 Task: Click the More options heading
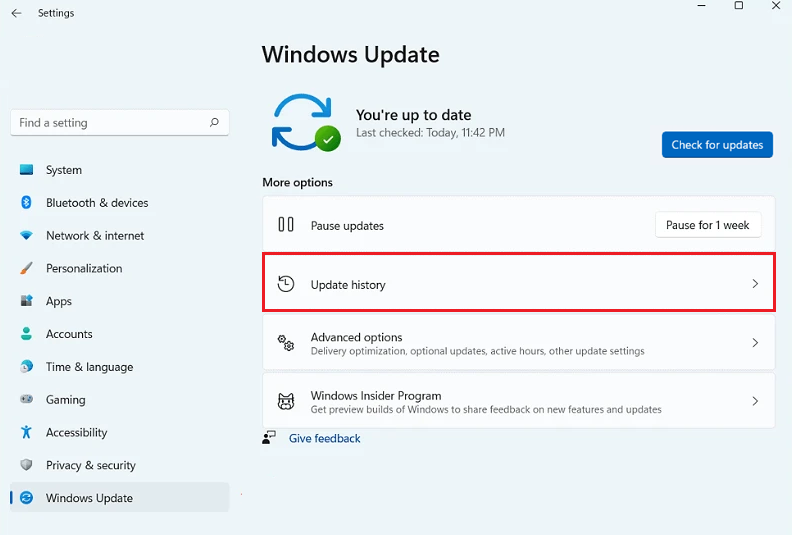pyautogui.click(x=298, y=182)
